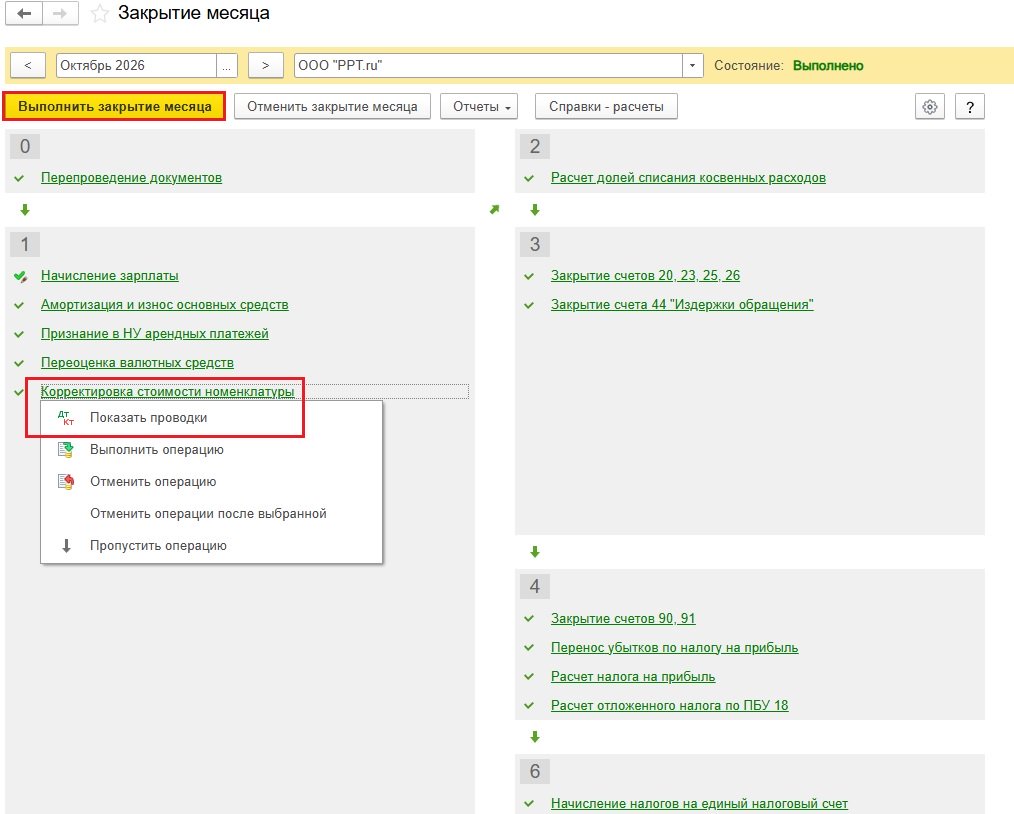Click the icon next to Отменить операцию
The width and height of the screenshot is (1014, 814).
tap(66, 482)
